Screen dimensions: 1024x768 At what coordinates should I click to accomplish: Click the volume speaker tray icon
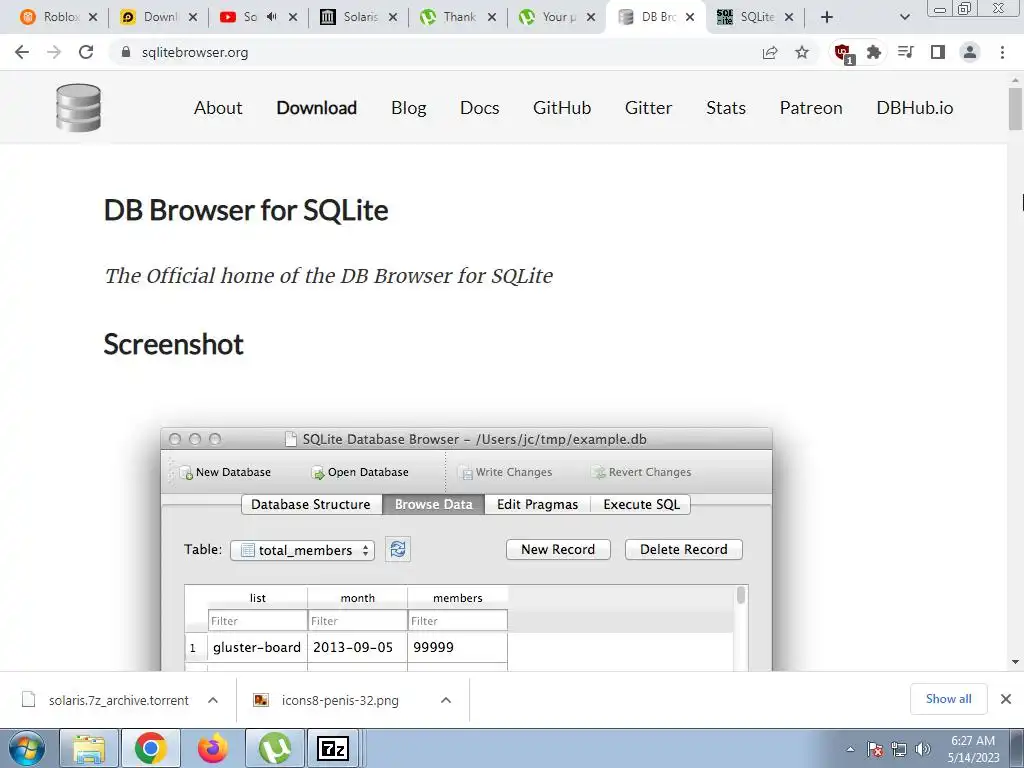click(923, 749)
